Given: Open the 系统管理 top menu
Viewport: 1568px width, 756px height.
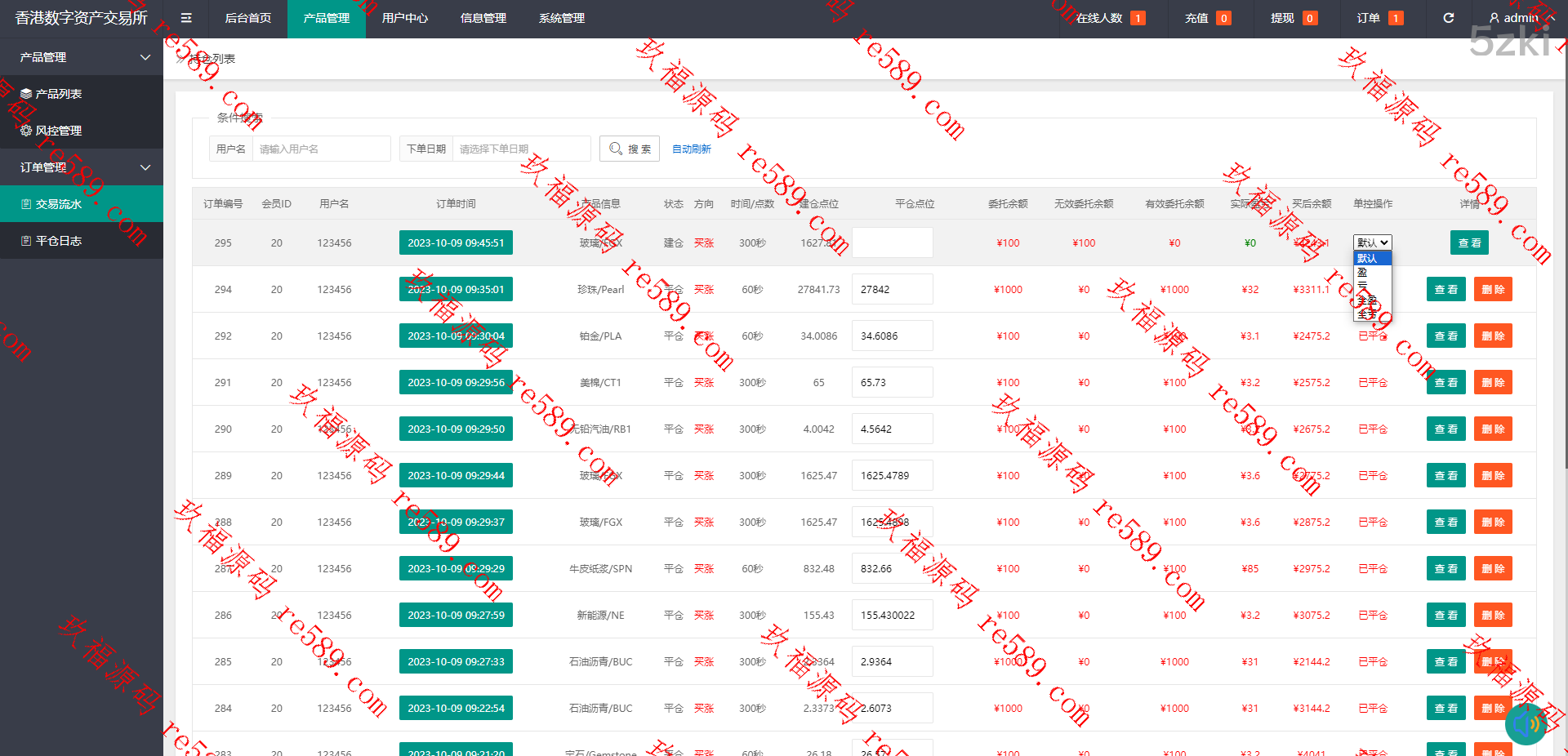Looking at the screenshot, I should [x=561, y=18].
